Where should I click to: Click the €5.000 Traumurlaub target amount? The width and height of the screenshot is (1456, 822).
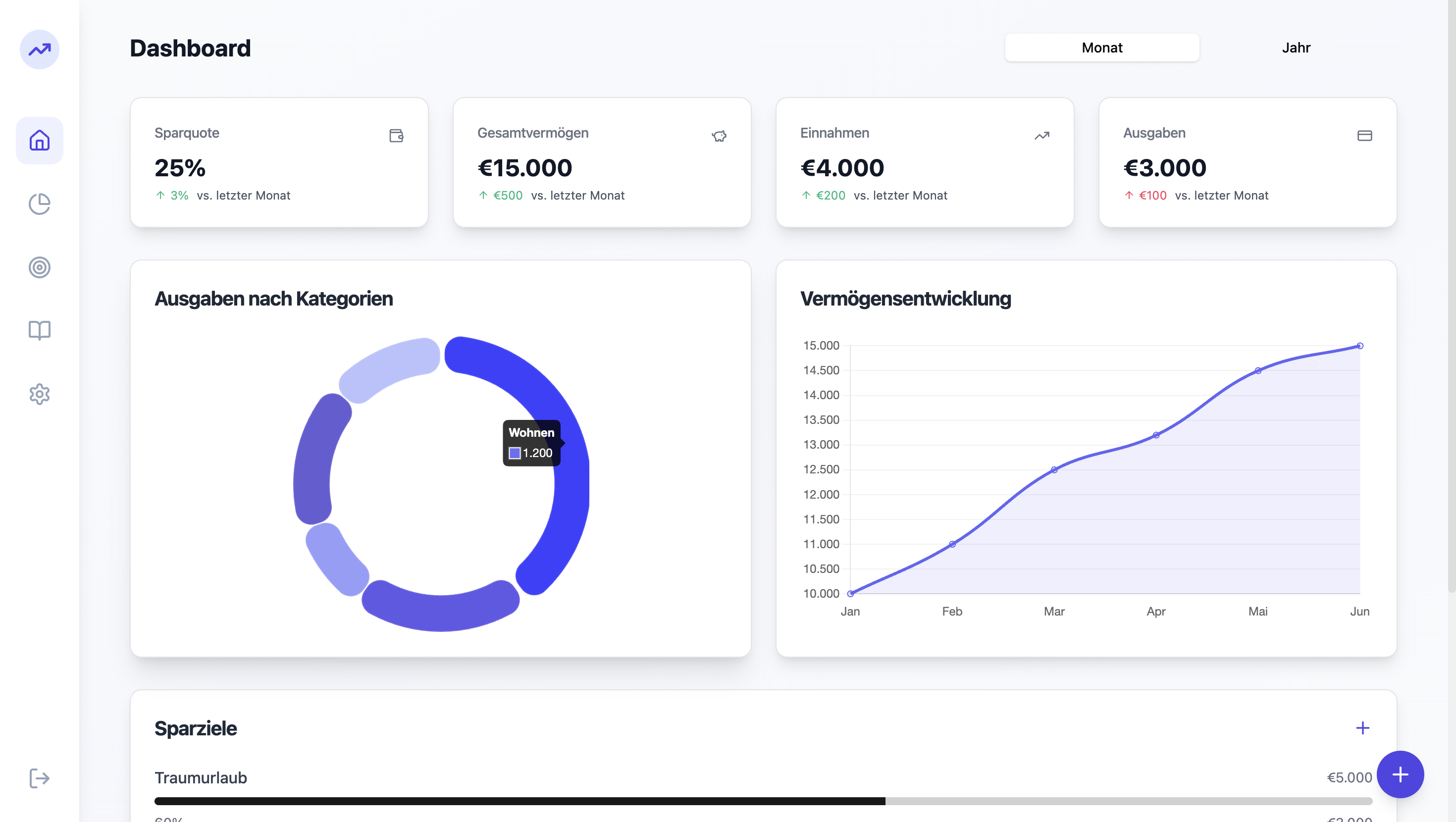1349,777
